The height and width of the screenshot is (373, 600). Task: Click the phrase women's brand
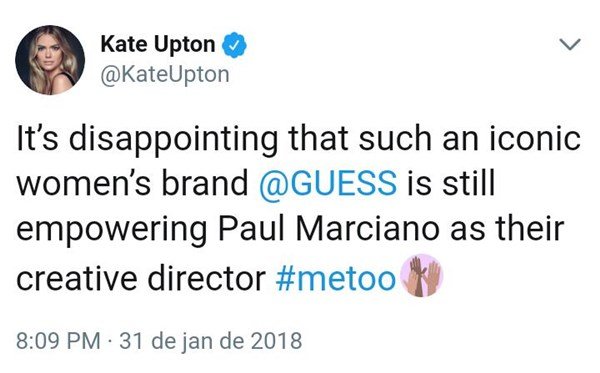132,183
